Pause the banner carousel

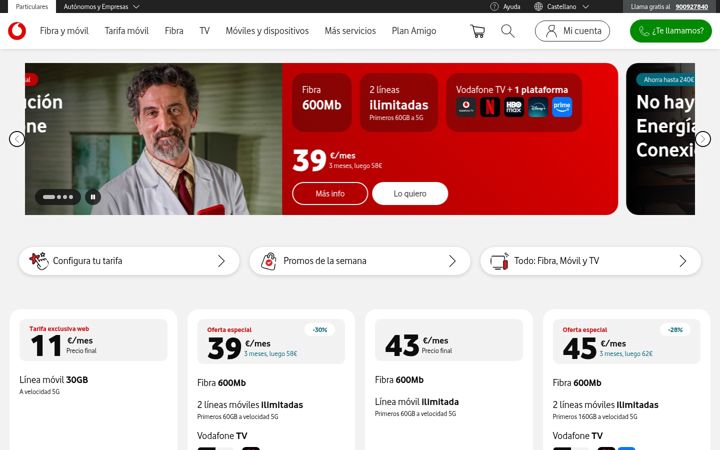click(93, 197)
